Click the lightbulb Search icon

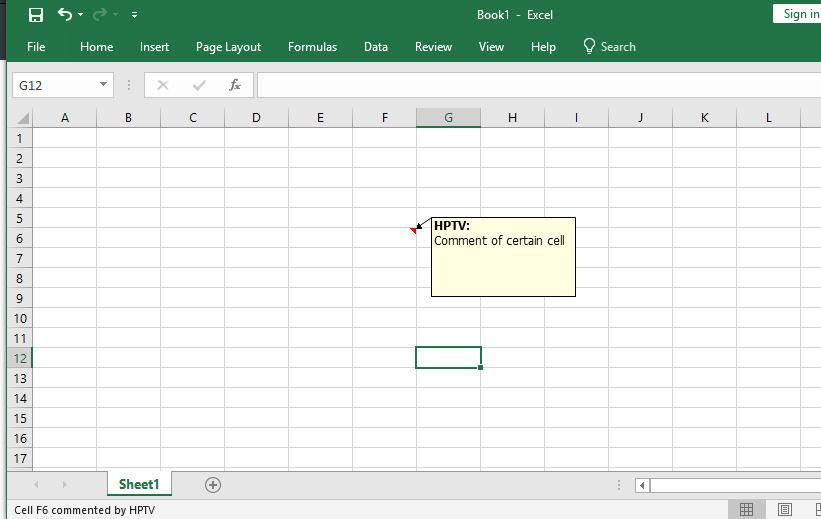589,46
